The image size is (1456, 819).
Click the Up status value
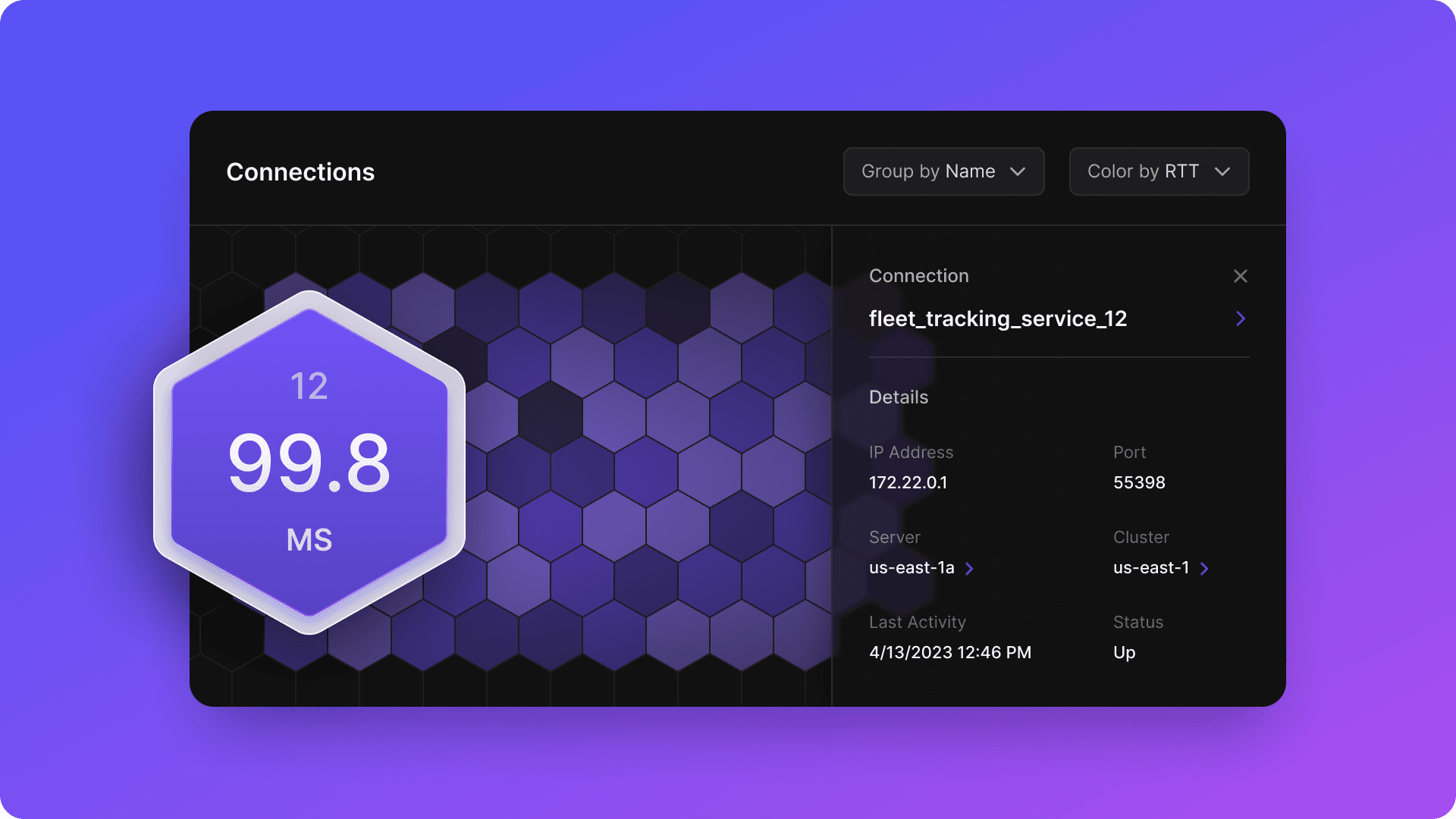point(1124,652)
